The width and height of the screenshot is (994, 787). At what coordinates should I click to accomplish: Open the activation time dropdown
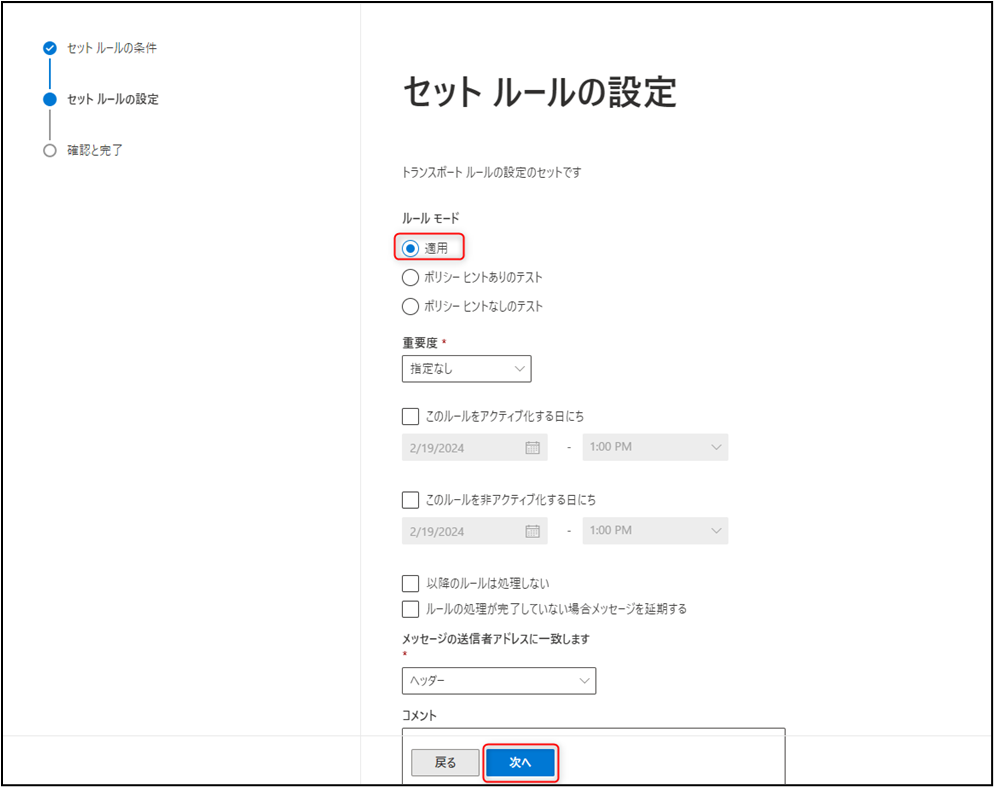click(655, 447)
